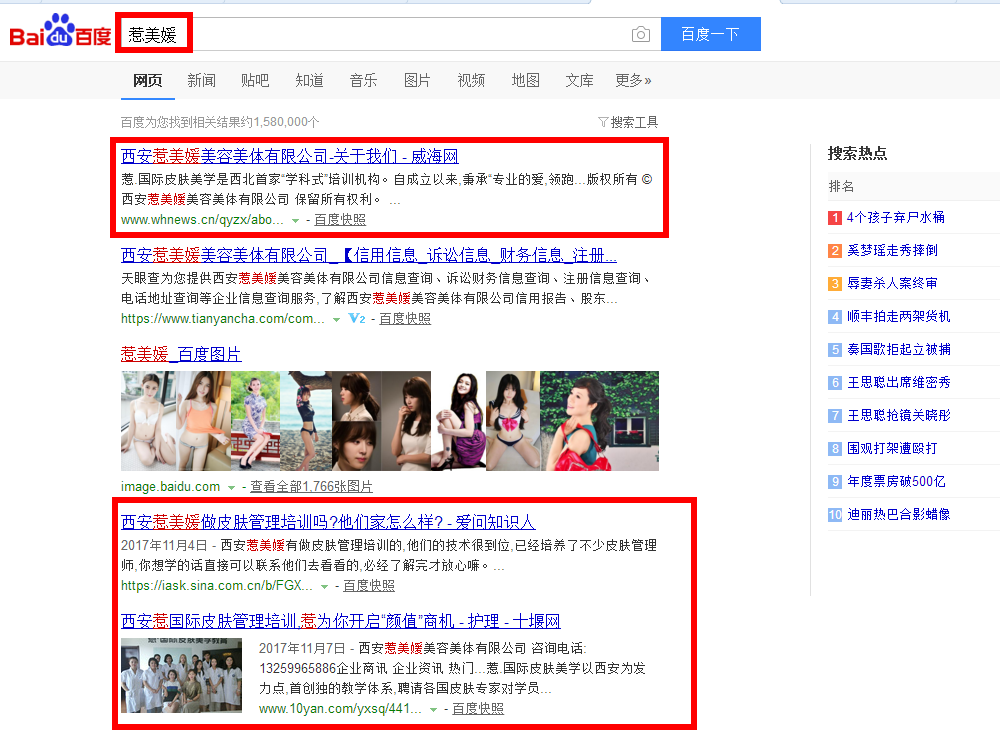Switch to the 图片 tab
This screenshot has height=734, width=1000.
click(417, 80)
